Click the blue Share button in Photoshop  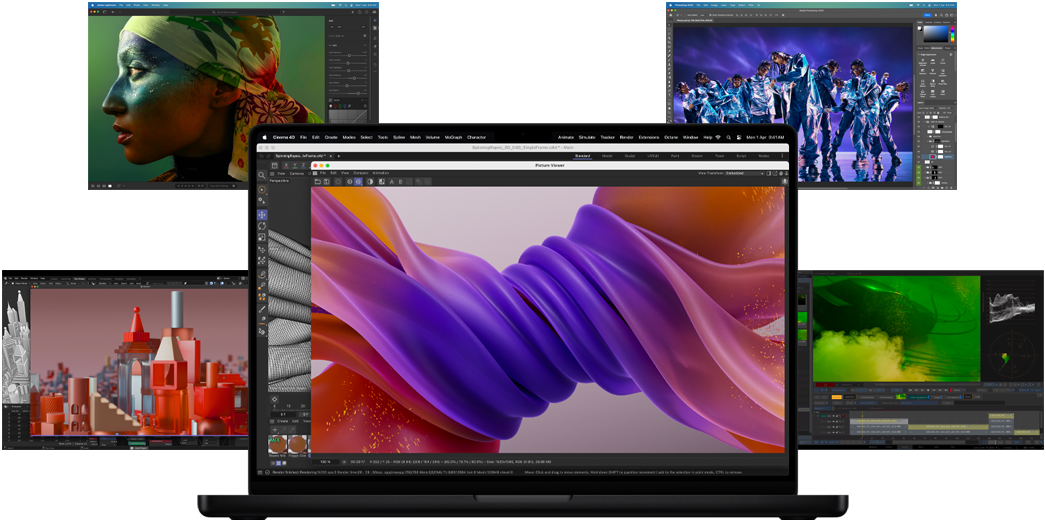click(927, 15)
